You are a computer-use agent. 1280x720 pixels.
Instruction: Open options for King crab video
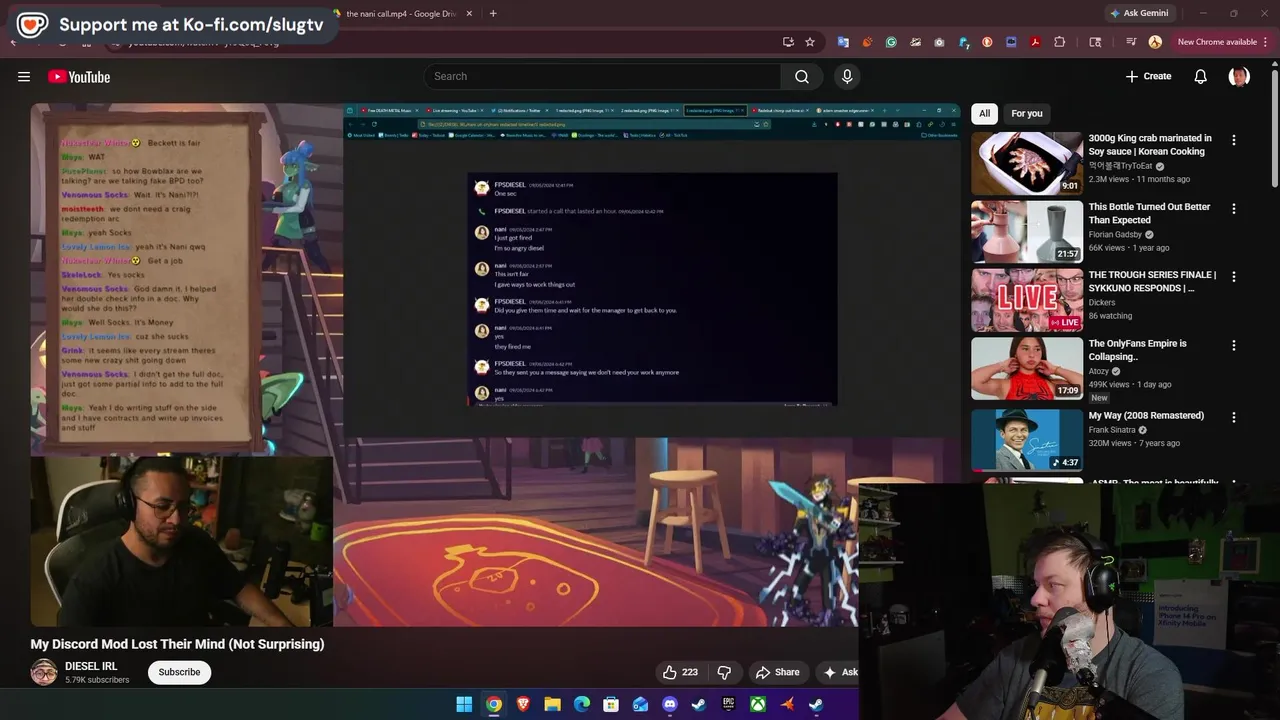(x=1233, y=140)
